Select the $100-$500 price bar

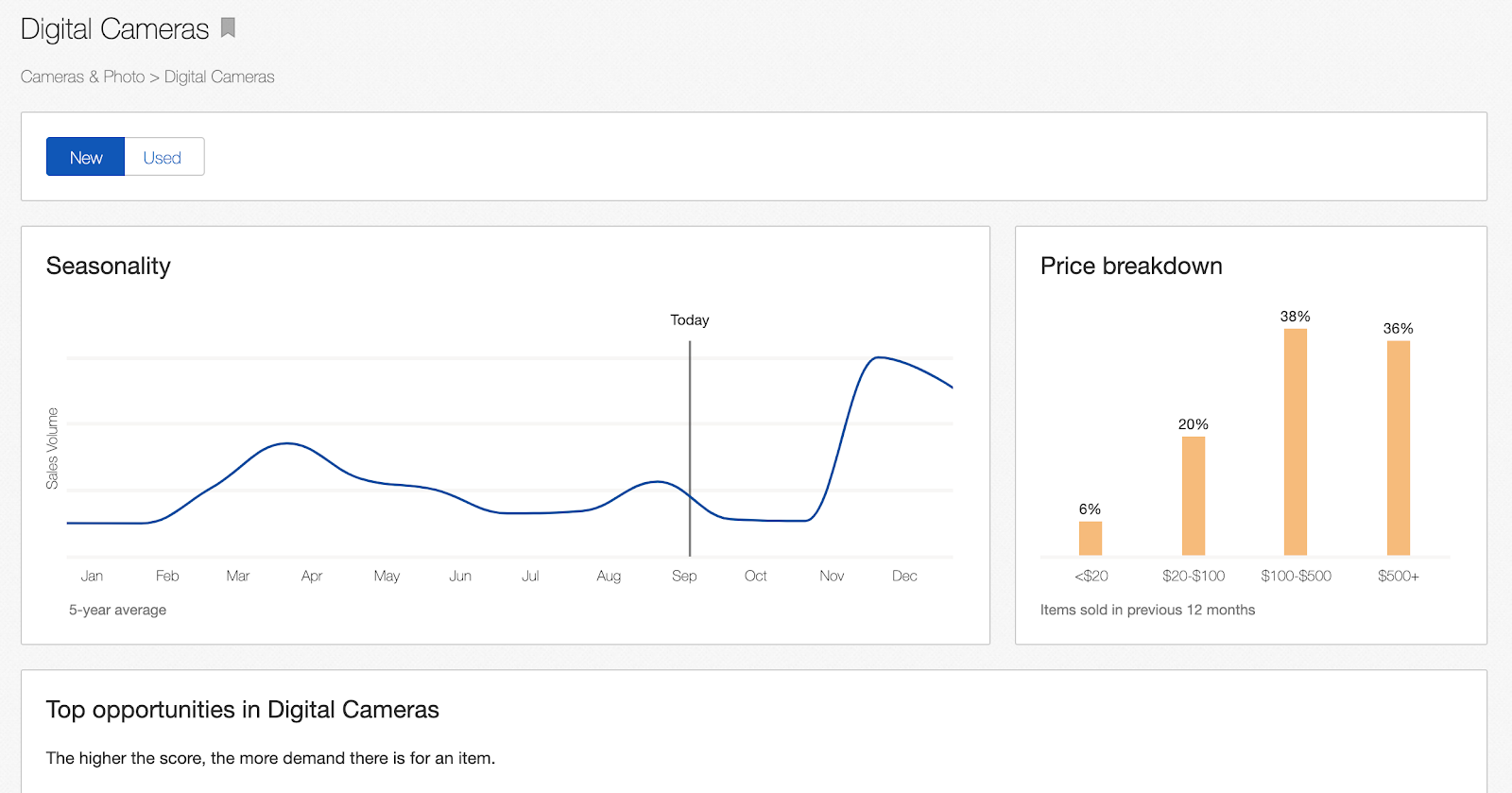point(1296,441)
